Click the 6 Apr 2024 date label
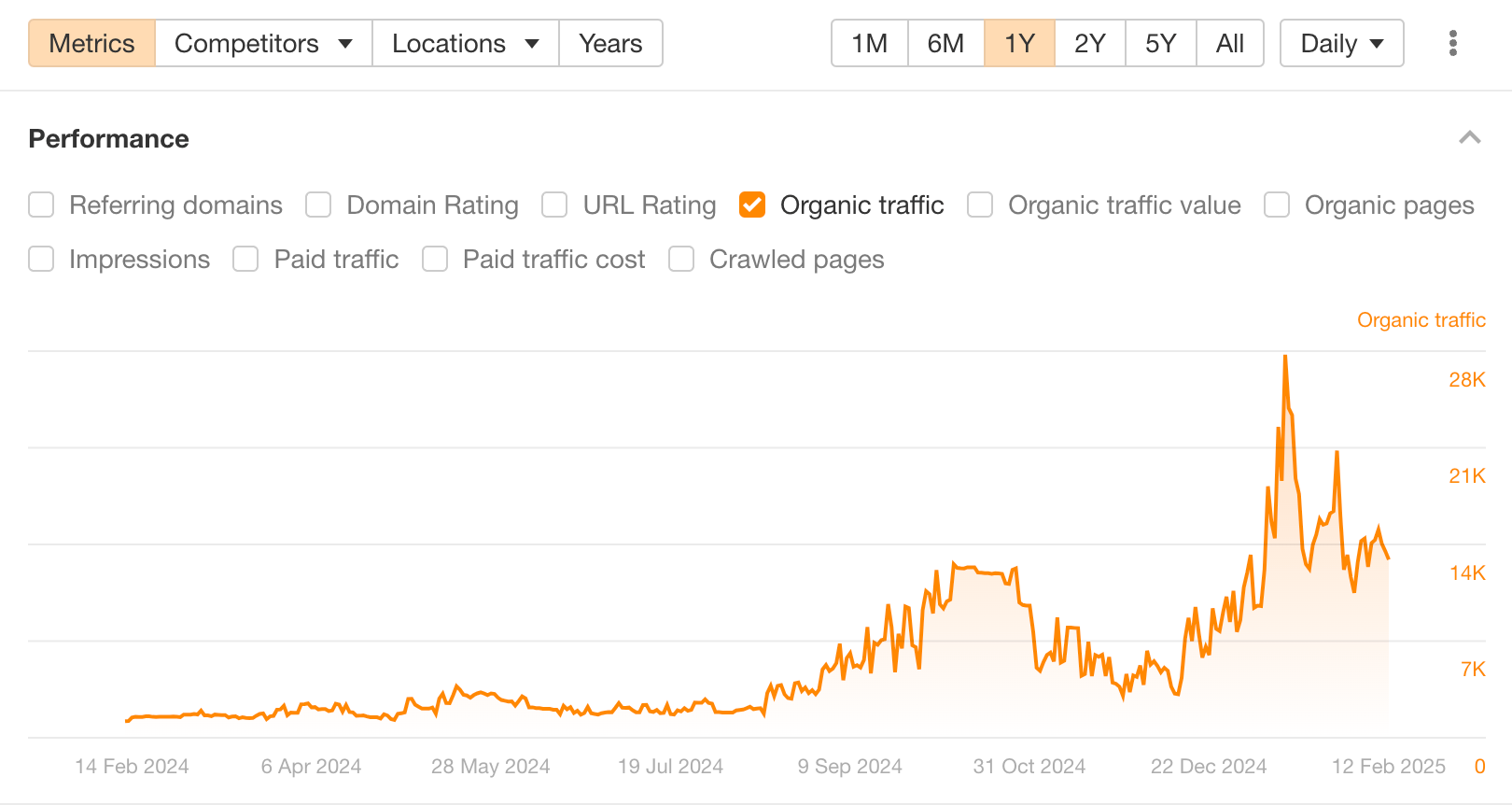Screen dimensions: 1512x805 tap(311, 767)
